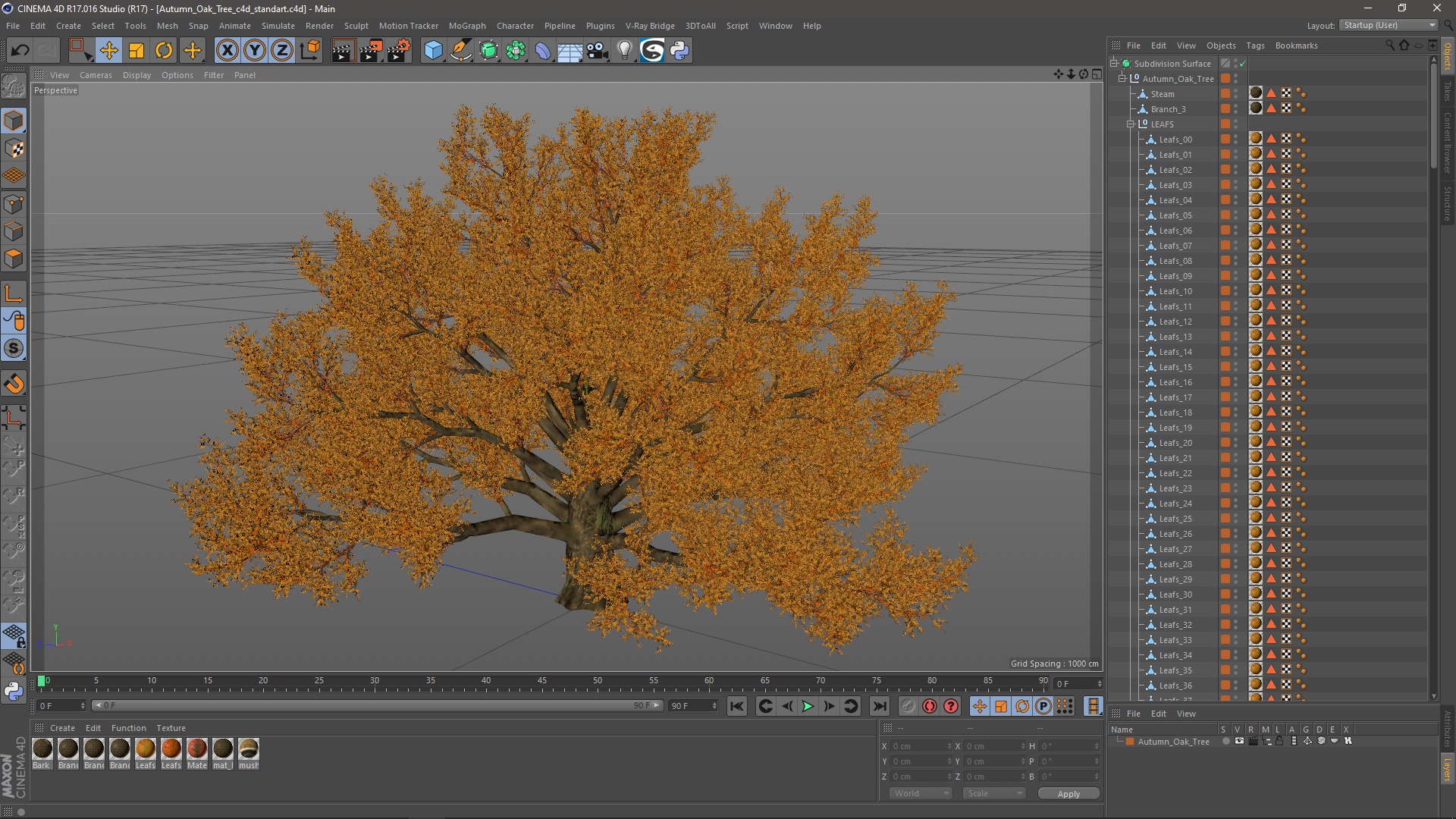Open viewport Cameras menu
This screenshot has height=819, width=1456.
tap(96, 75)
